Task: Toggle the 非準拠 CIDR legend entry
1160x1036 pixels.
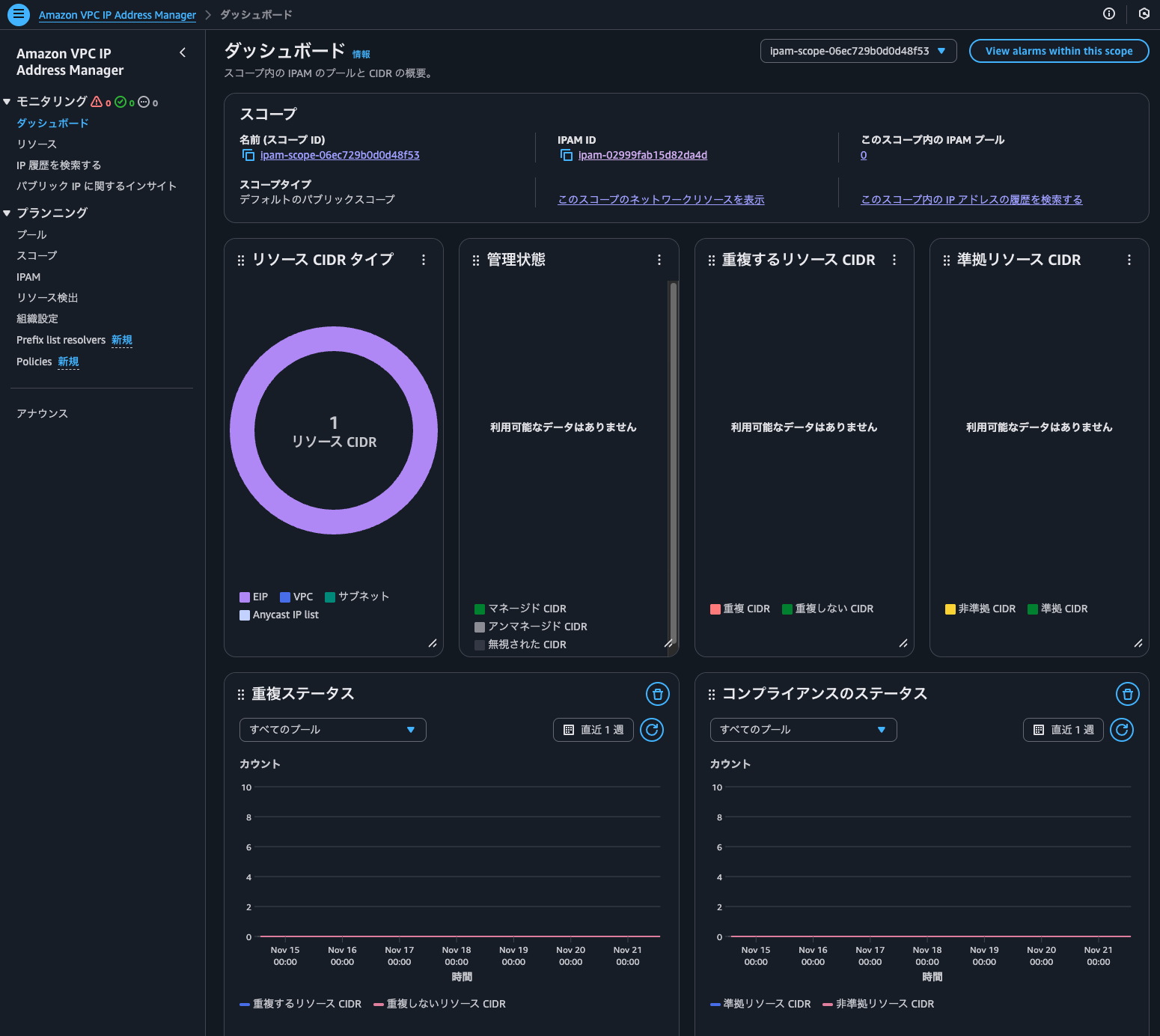Action: pyautogui.click(x=980, y=609)
